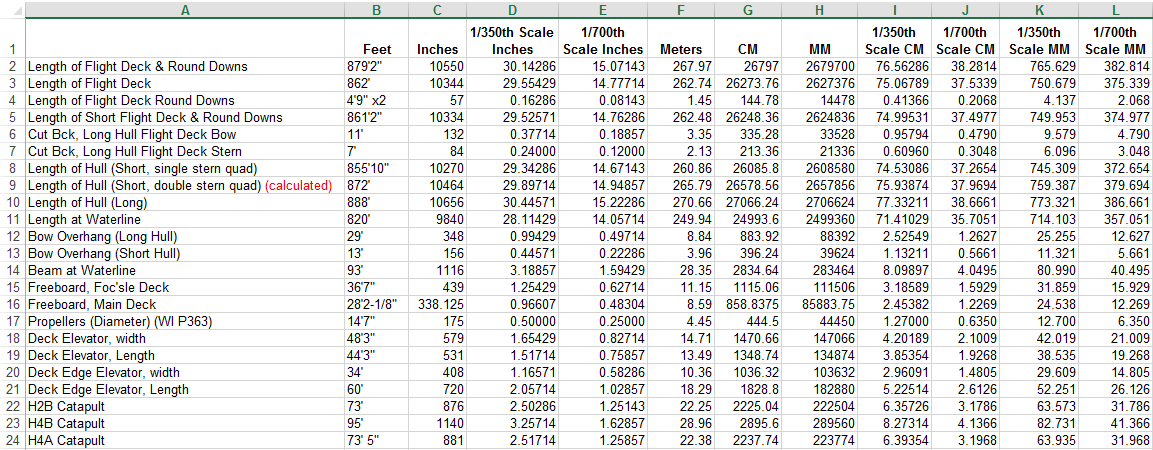Click the MM value 2679700
The image size is (1153, 450).
[x=820, y=67]
